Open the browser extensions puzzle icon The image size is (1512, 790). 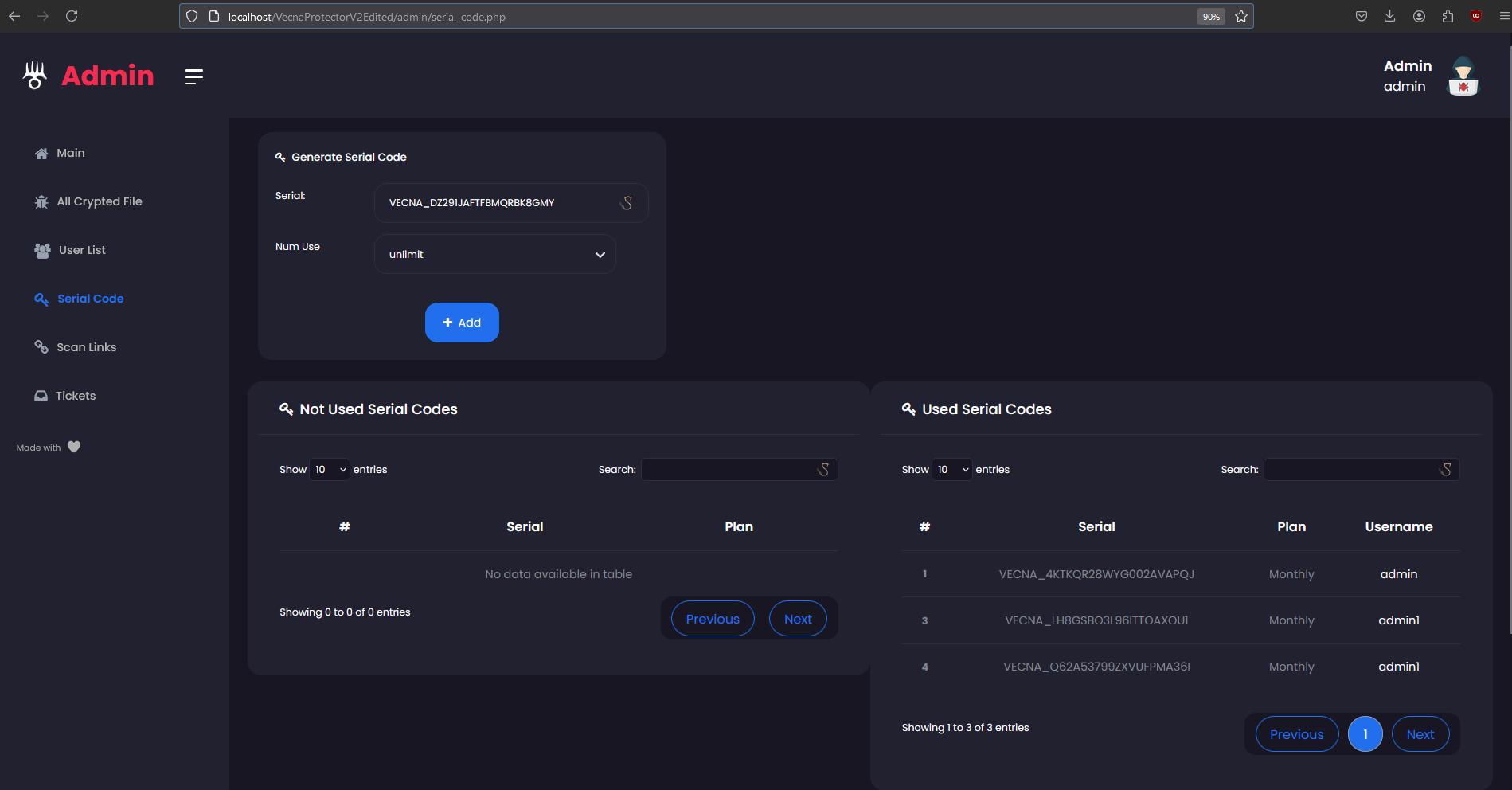[x=1448, y=16]
